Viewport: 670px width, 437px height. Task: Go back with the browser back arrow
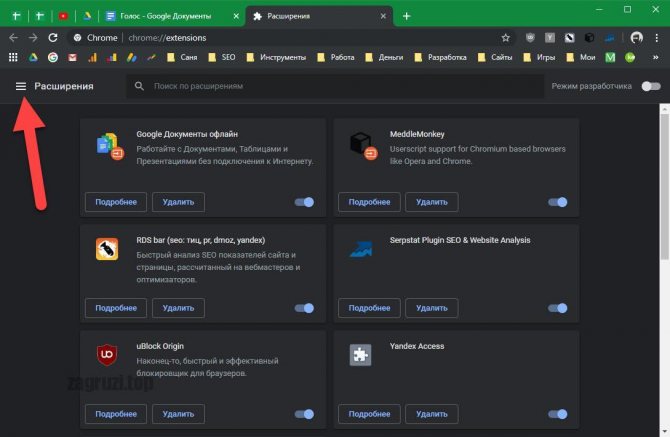click(x=13, y=38)
